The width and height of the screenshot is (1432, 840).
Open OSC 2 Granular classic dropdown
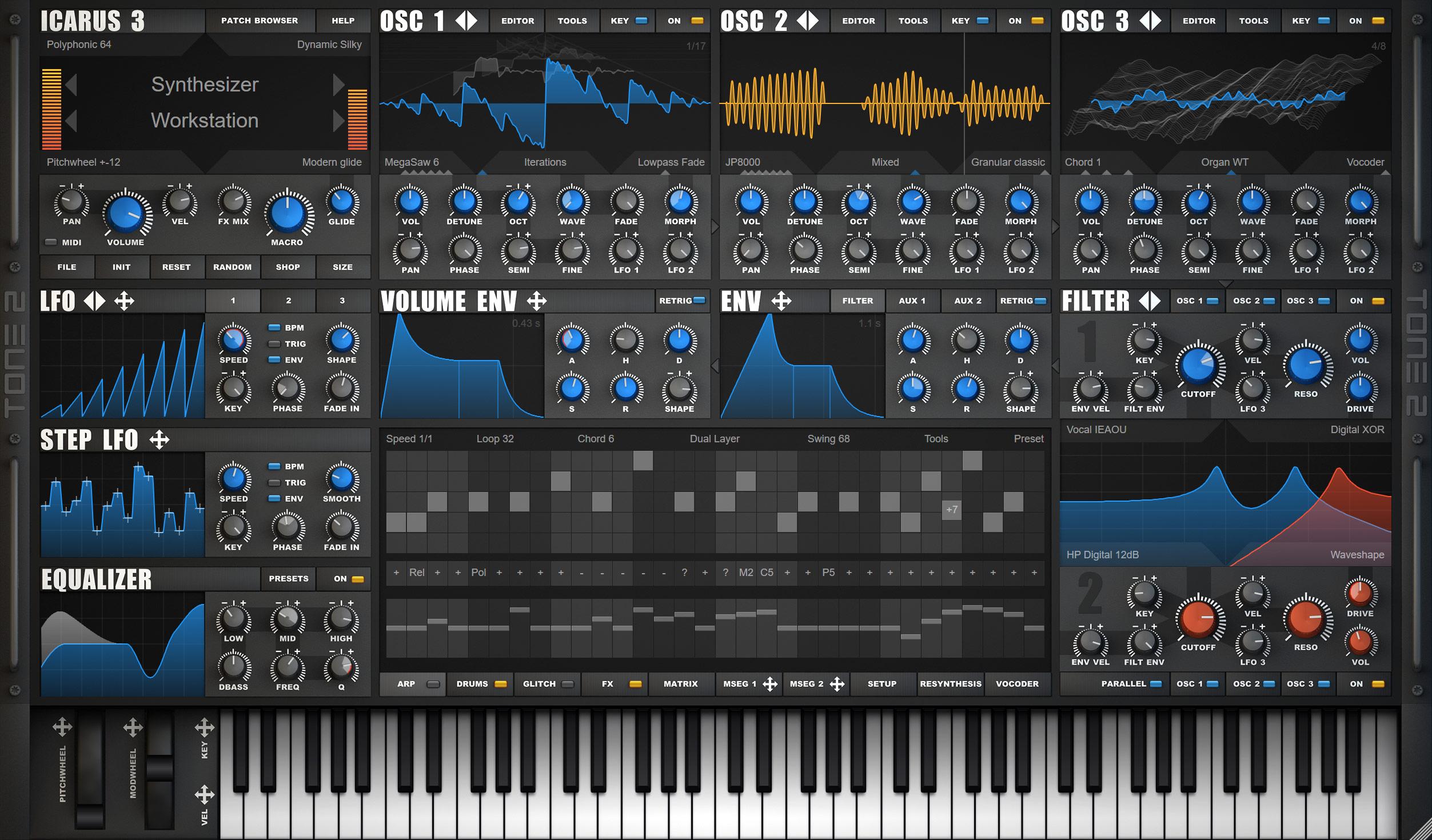pos(1008,162)
